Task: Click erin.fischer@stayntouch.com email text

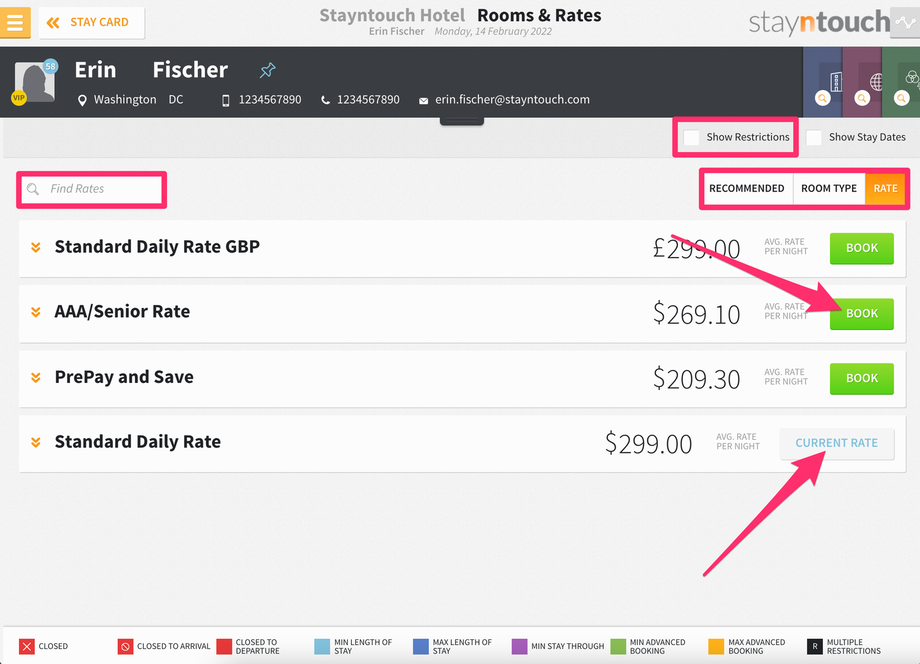Action: [x=512, y=100]
